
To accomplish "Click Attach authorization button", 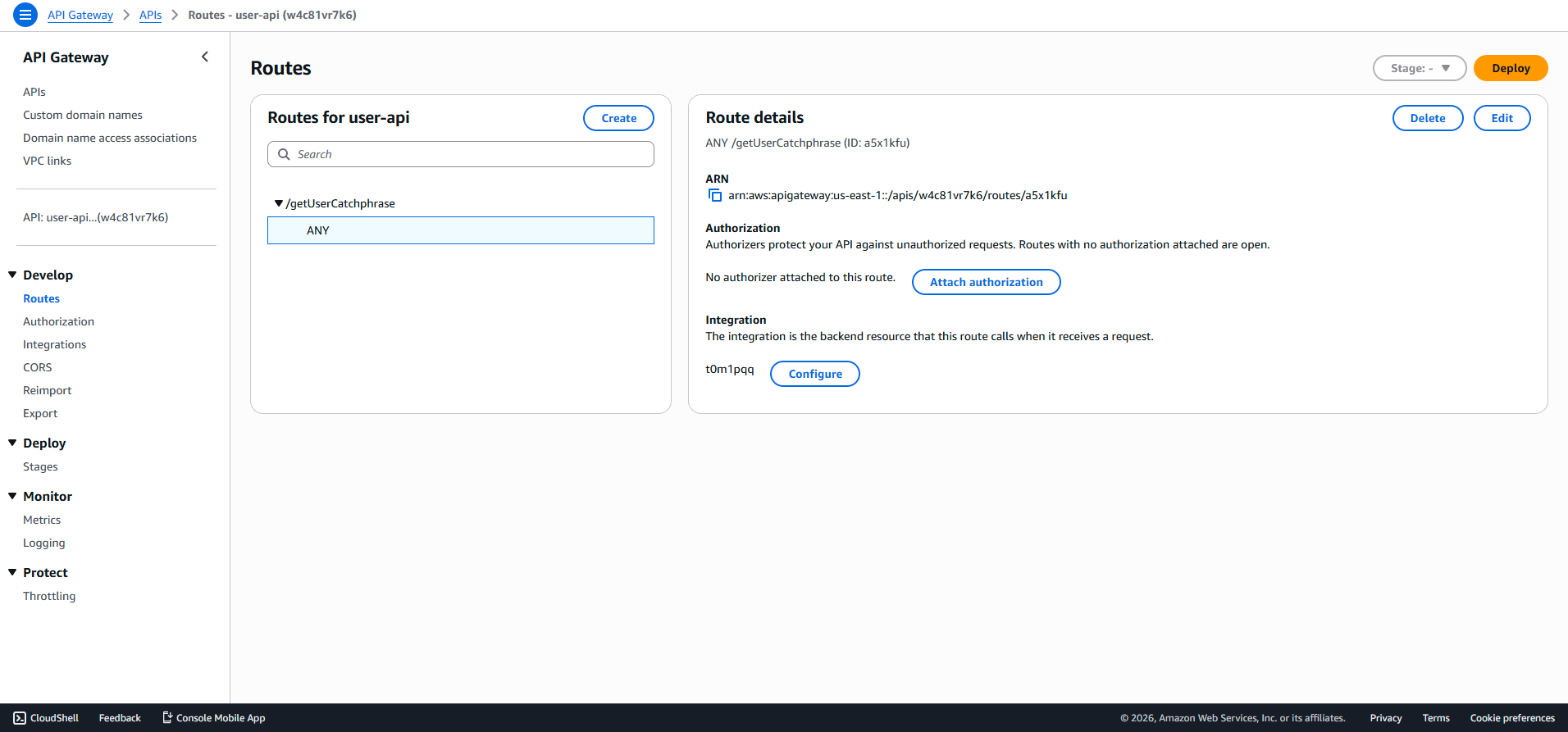I will point(986,282).
